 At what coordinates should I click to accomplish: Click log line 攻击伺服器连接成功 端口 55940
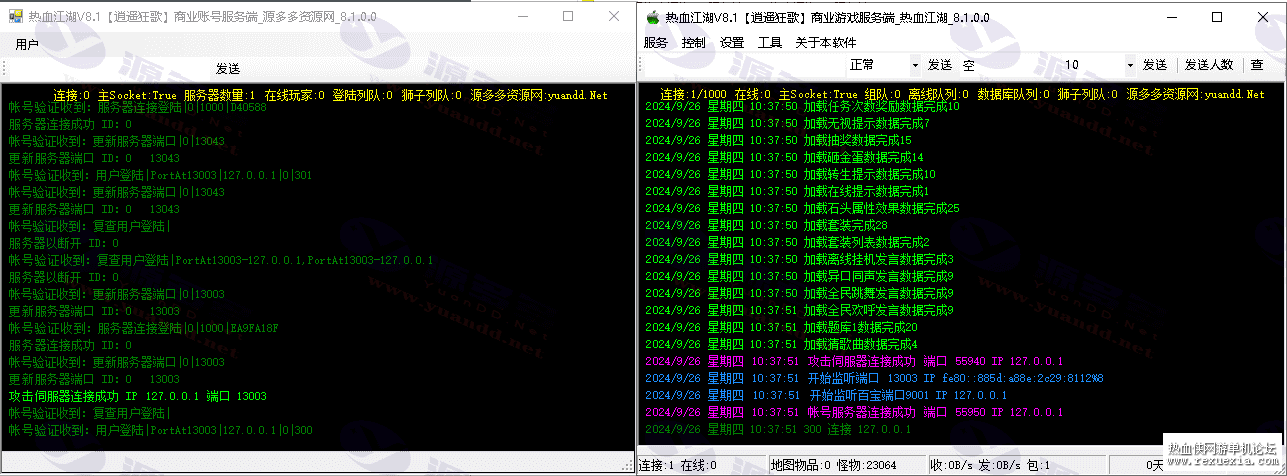854,362
